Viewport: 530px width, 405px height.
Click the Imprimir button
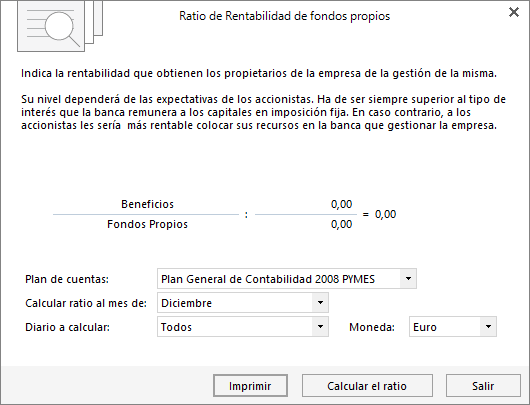[250, 386]
